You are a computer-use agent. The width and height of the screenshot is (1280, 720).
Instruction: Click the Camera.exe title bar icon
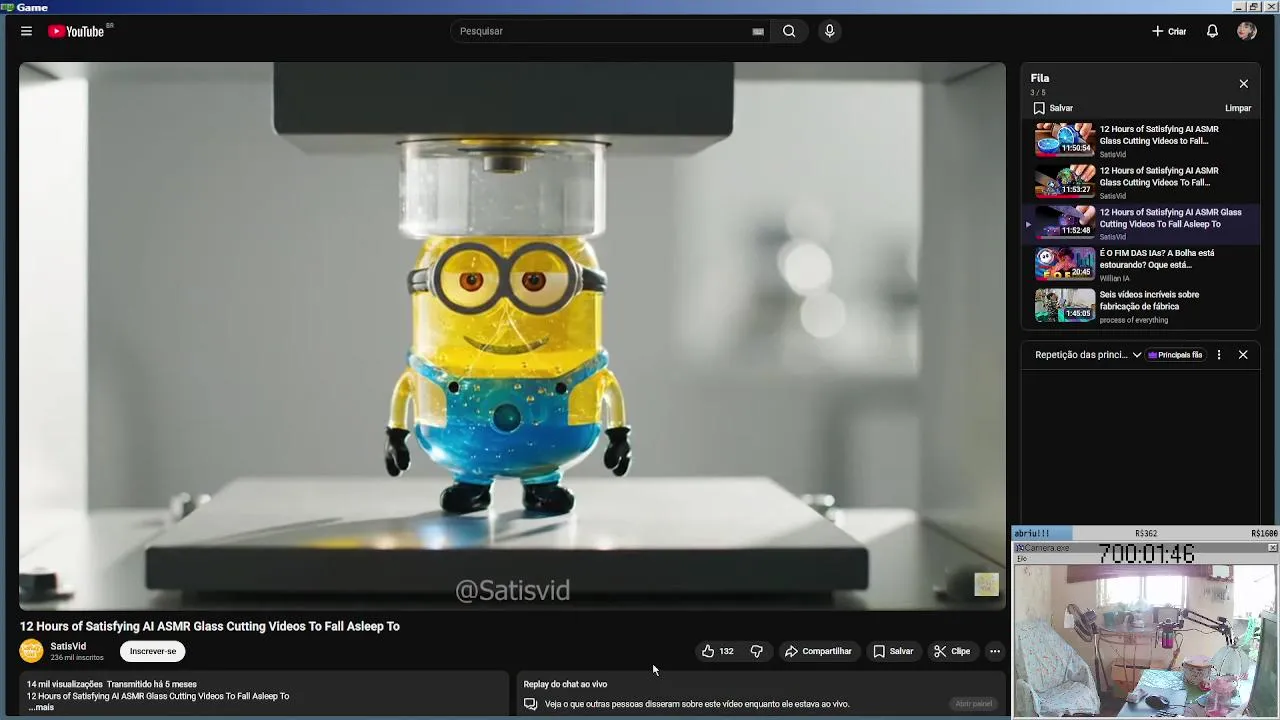pyautogui.click(x=1019, y=548)
